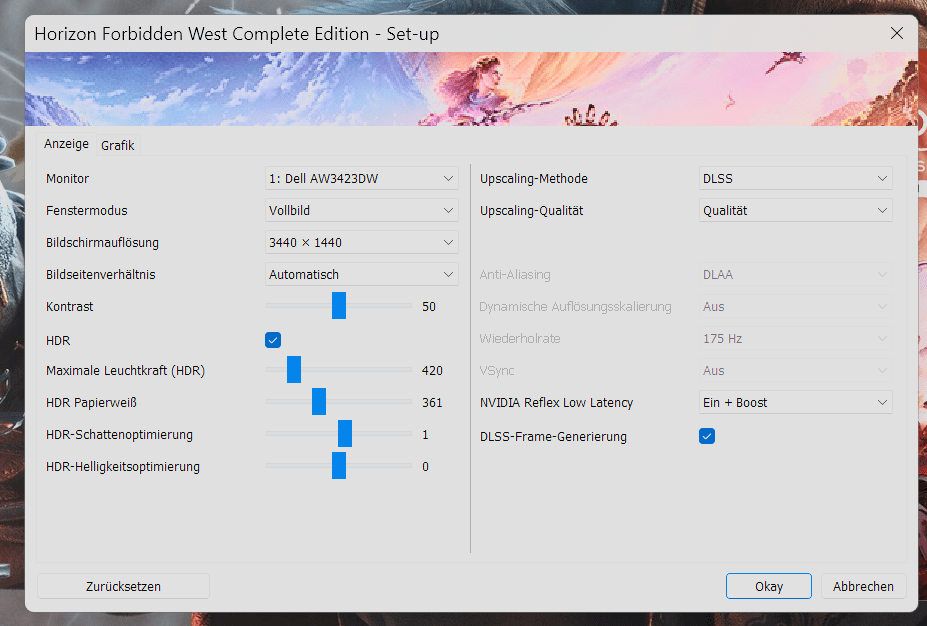Untick the HDR checkbox
Screen dimensions: 927x626
pos(273,340)
